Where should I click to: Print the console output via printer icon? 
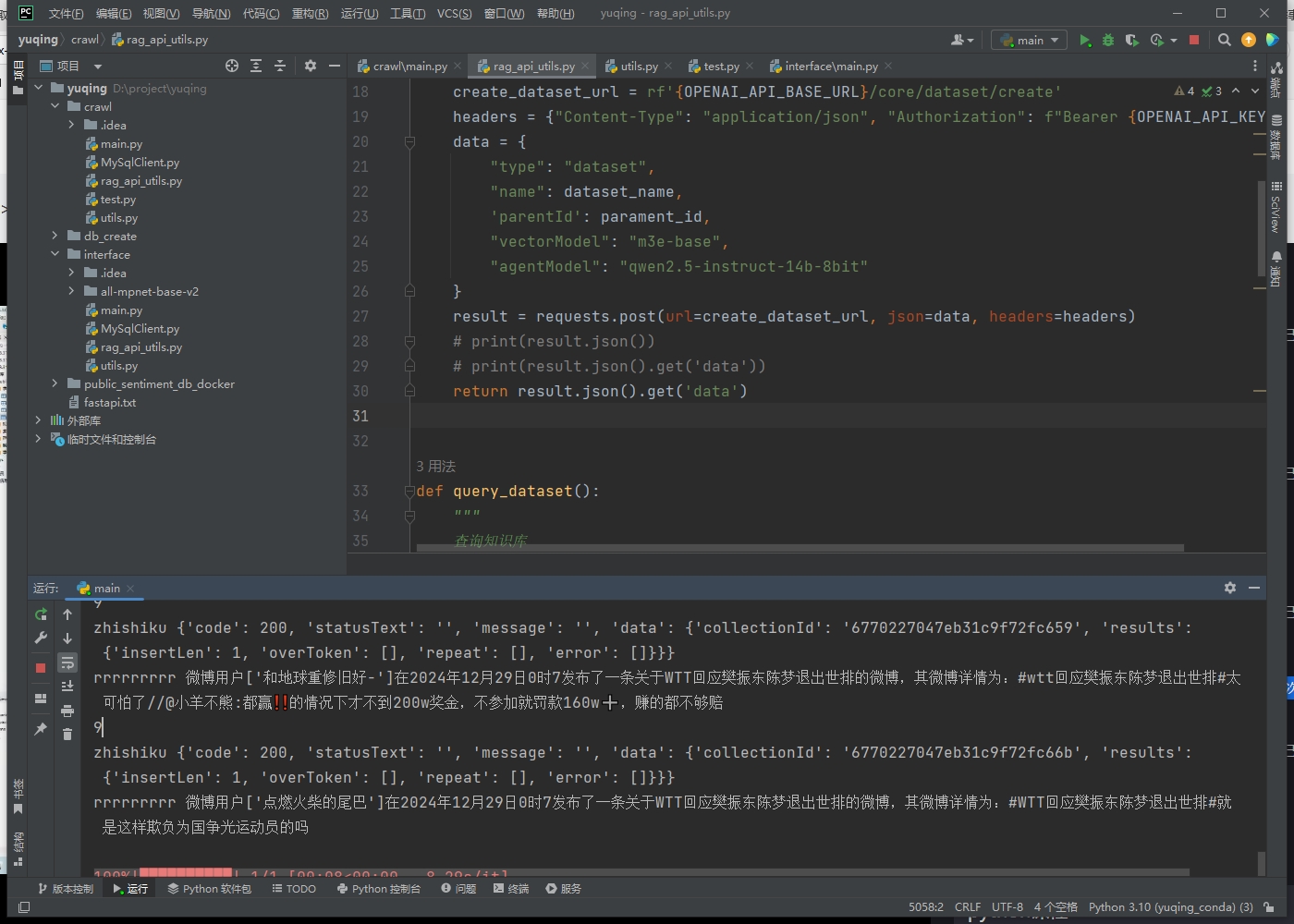pyautogui.click(x=67, y=711)
